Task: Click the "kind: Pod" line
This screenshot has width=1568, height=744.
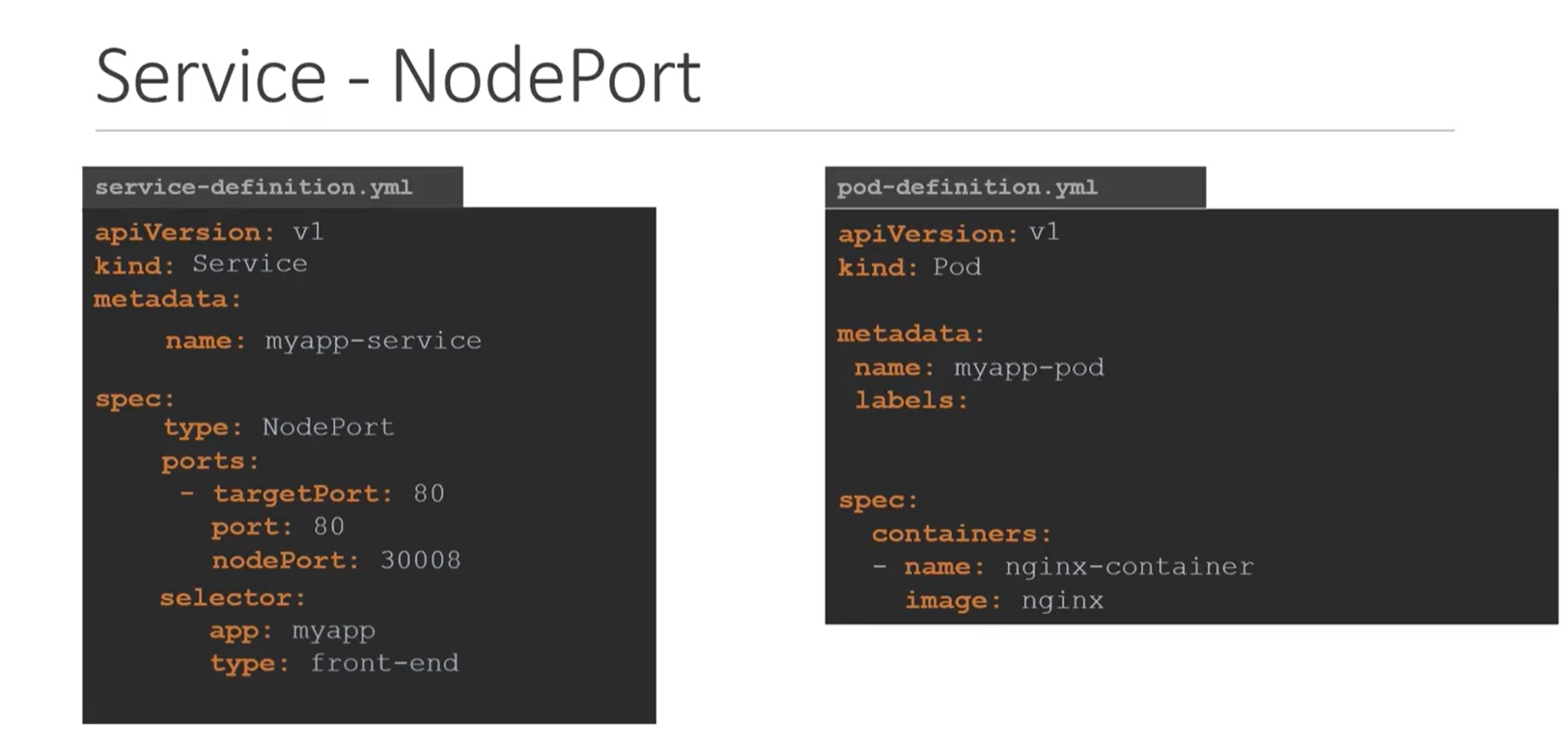Action: click(909, 267)
